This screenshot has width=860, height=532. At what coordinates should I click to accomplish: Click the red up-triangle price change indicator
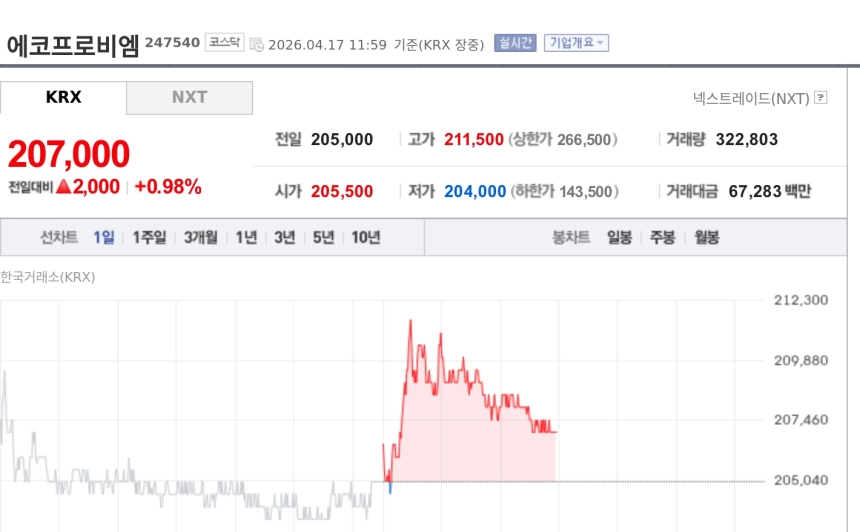coord(62,186)
